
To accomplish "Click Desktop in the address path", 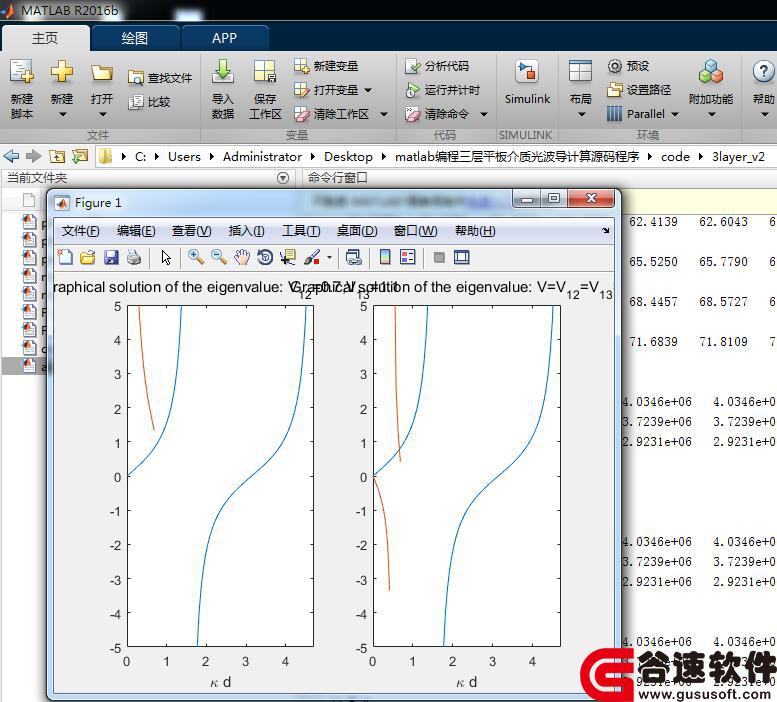I will [x=348, y=157].
